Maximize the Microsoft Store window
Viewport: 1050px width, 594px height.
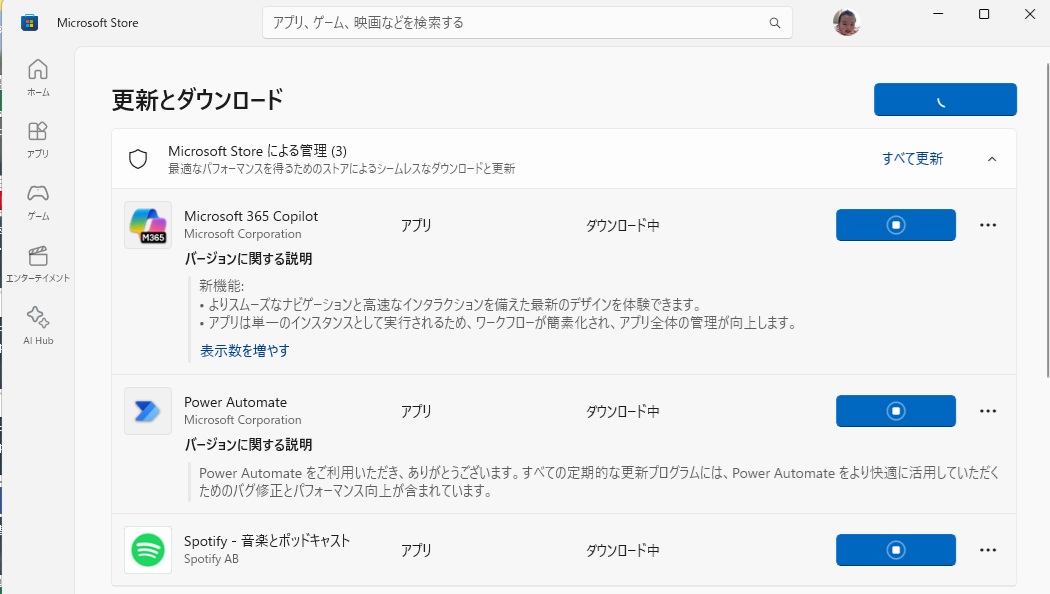[x=984, y=14]
